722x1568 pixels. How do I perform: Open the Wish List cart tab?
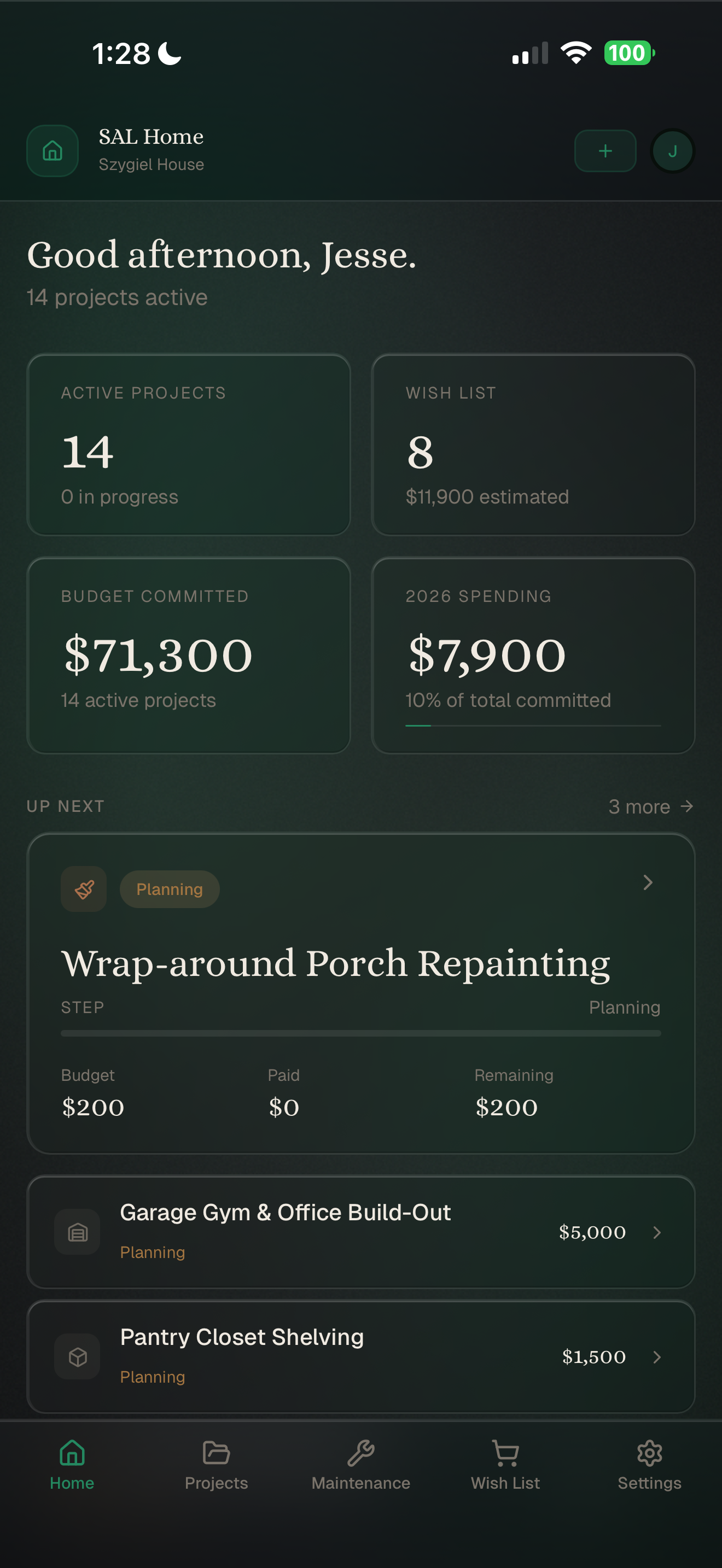[x=505, y=1465]
